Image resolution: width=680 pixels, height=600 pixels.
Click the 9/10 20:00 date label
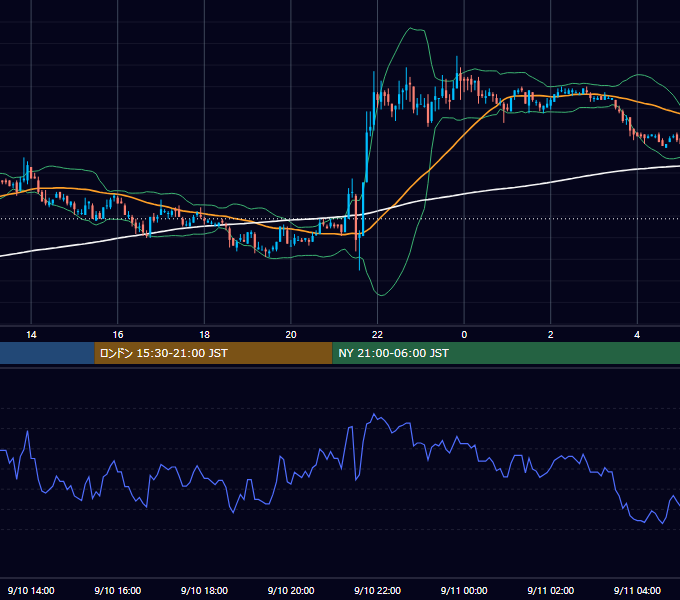click(291, 590)
